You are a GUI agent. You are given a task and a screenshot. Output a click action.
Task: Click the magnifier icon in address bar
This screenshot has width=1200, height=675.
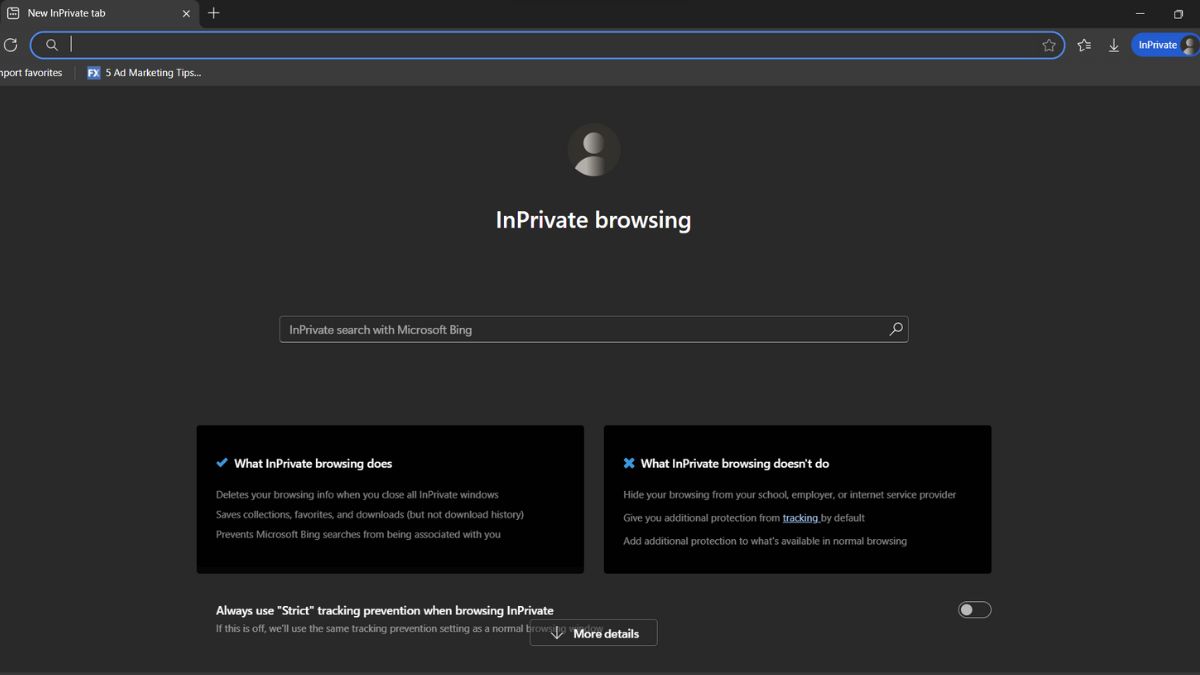(x=51, y=45)
